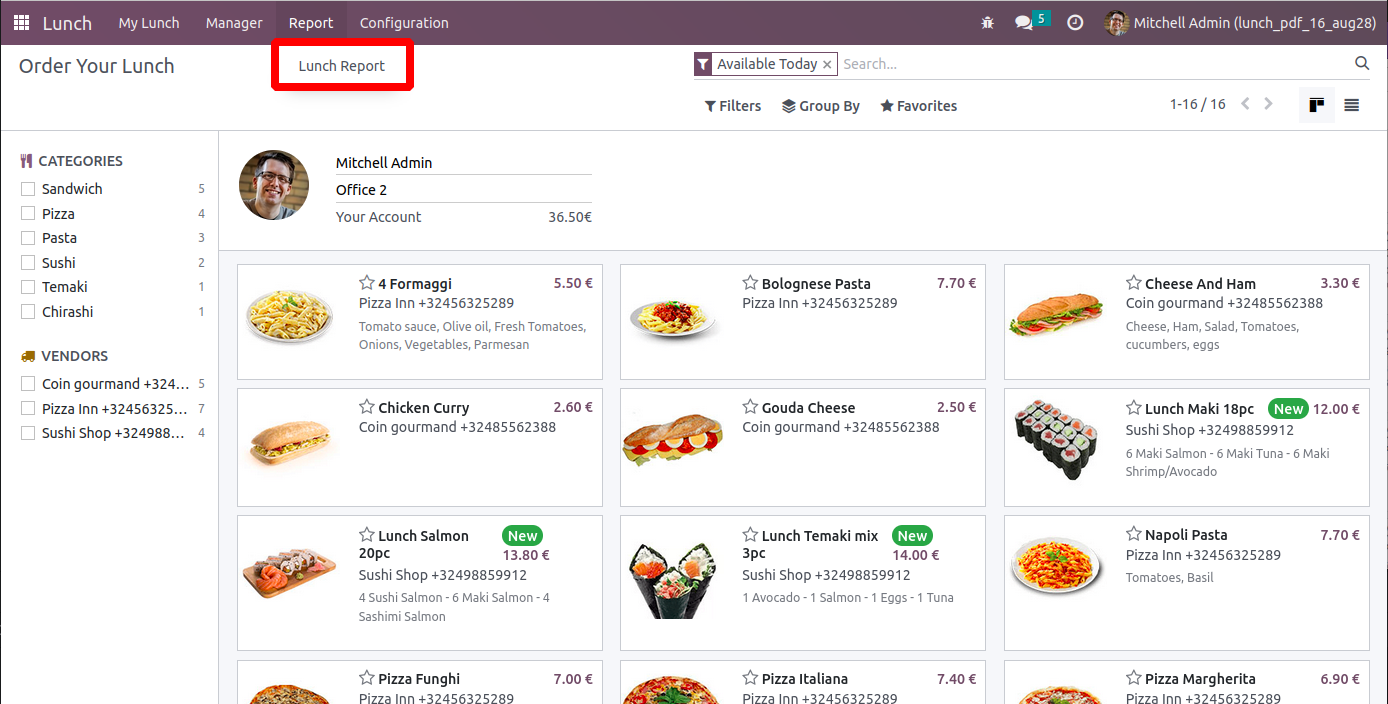Star Bolognese Pasta as favorite
Image resolution: width=1388 pixels, height=704 pixels.
pos(750,283)
